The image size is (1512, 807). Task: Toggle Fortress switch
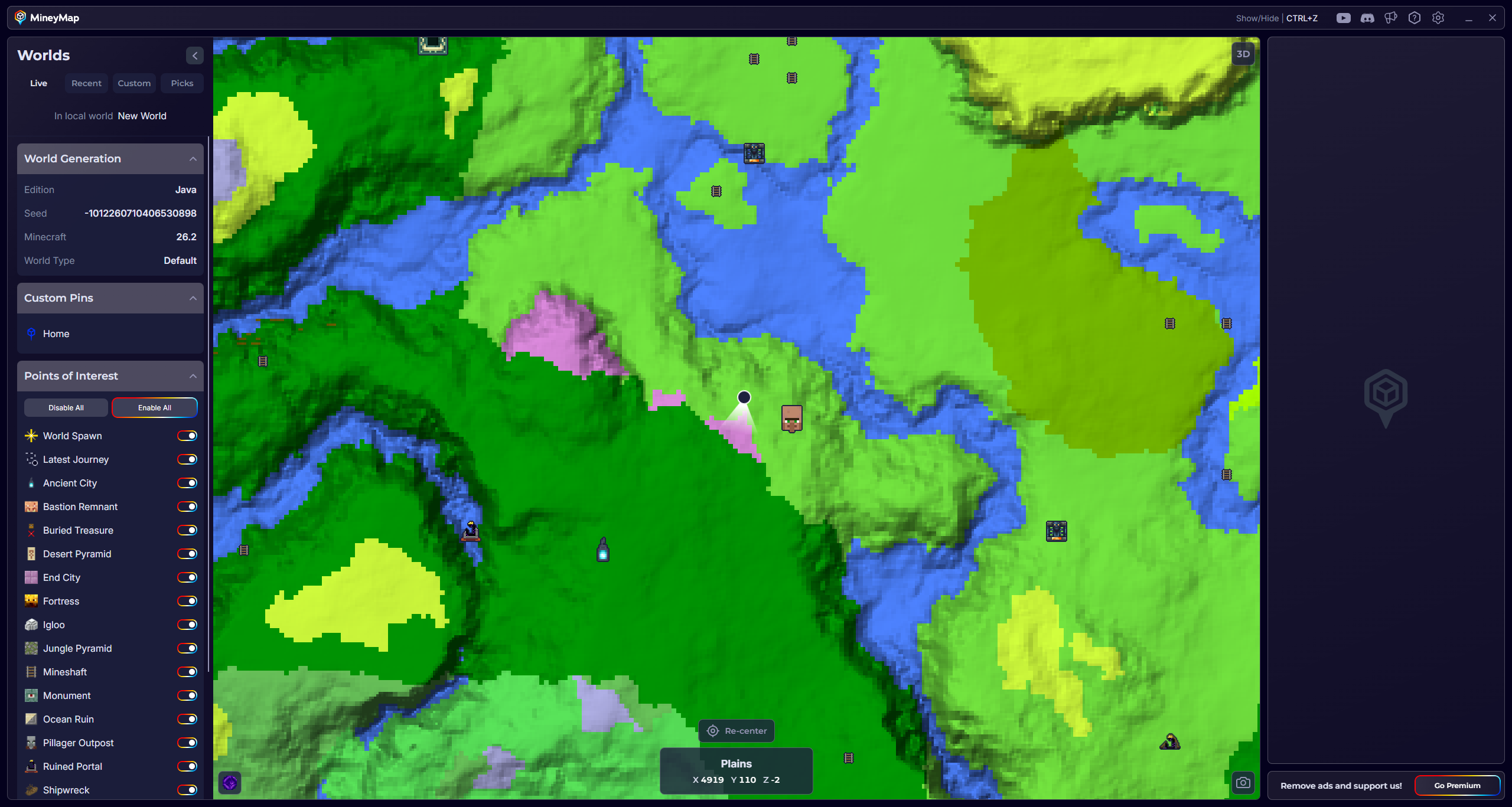[x=187, y=601]
